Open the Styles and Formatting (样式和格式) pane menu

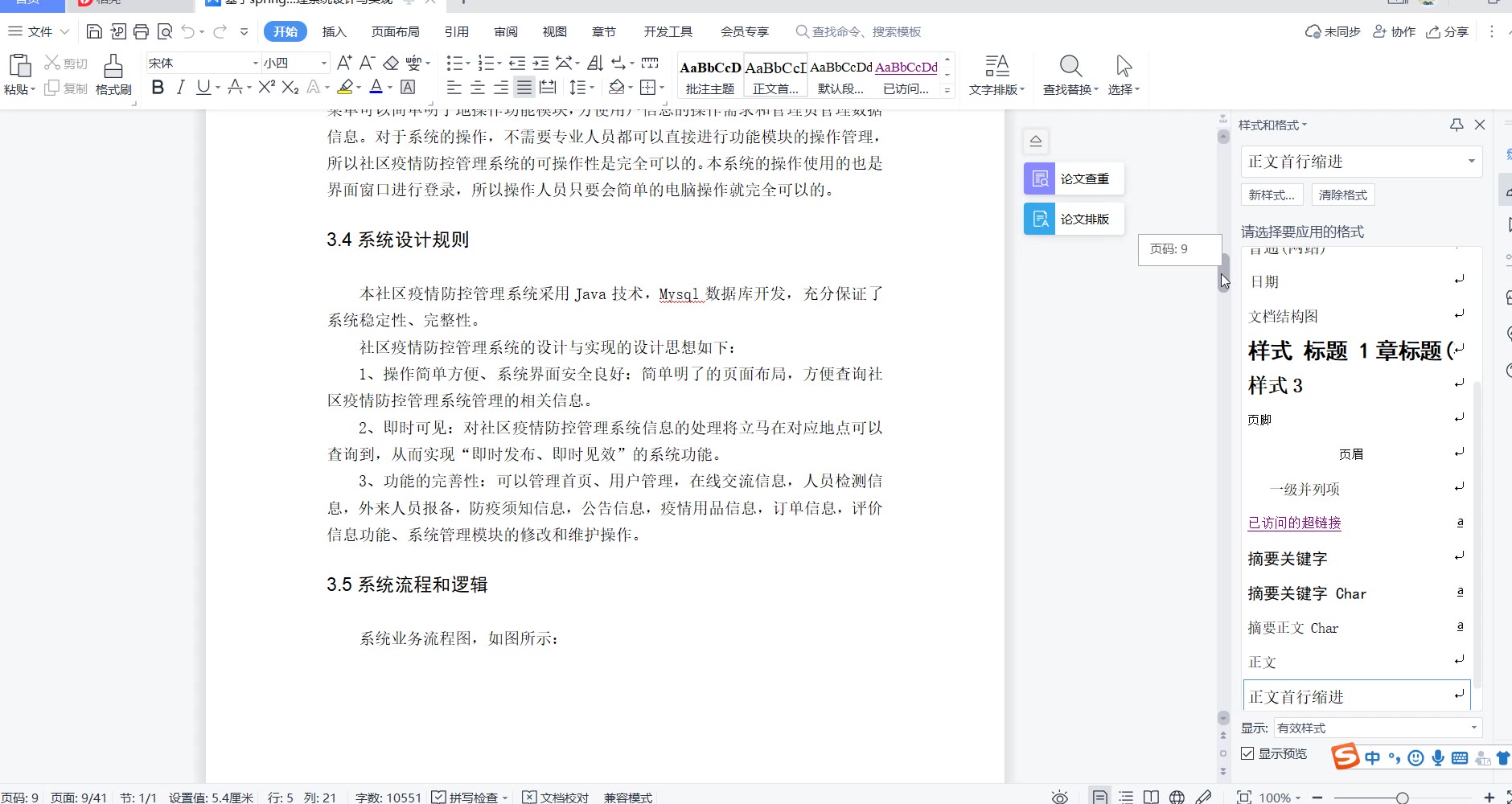pyautogui.click(x=1273, y=125)
